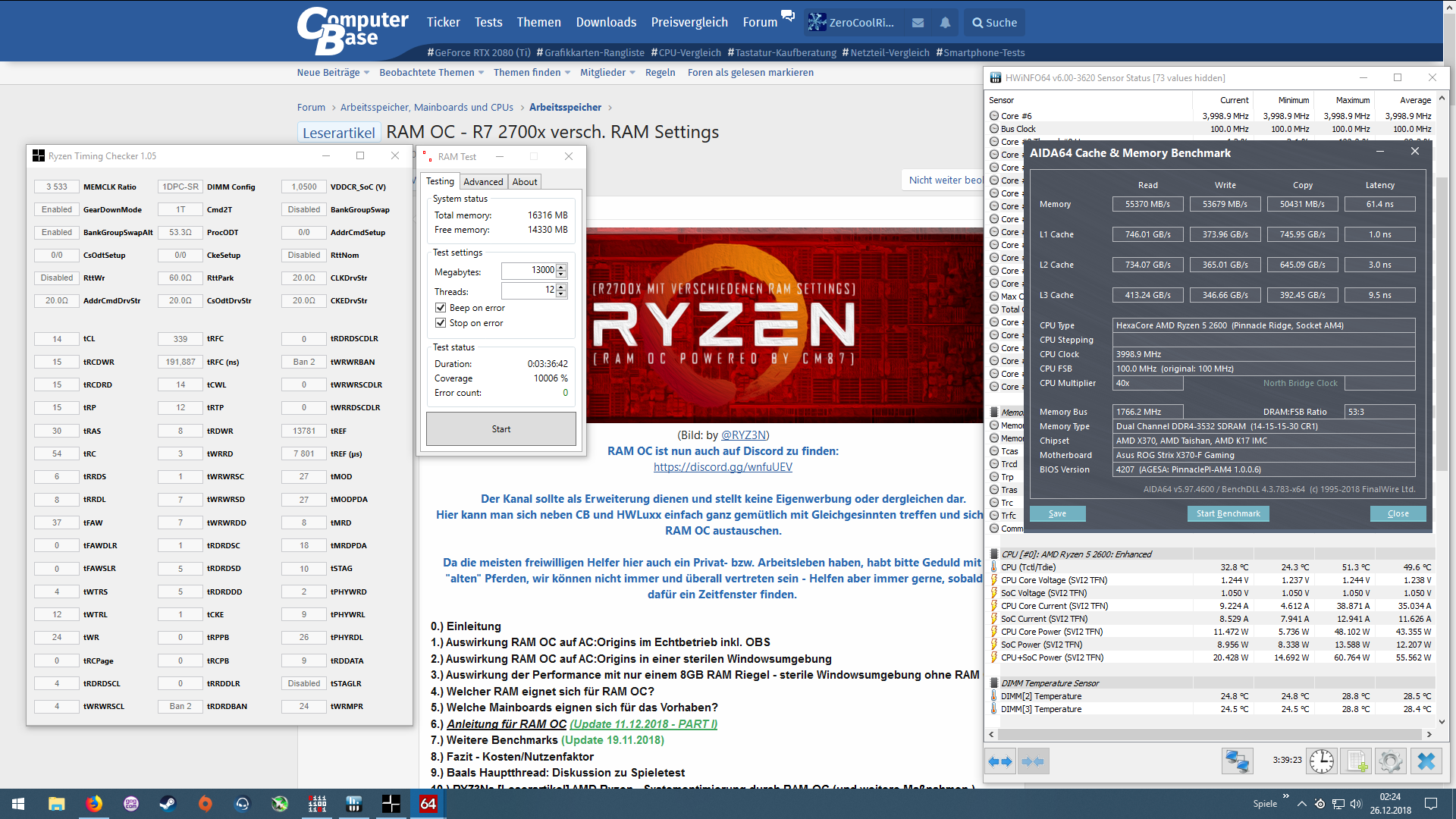Click the HWiNFO horizontal scrollbar track
Image resolution: width=1456 pixels, height=819 pixels.
coord(1210,735)
